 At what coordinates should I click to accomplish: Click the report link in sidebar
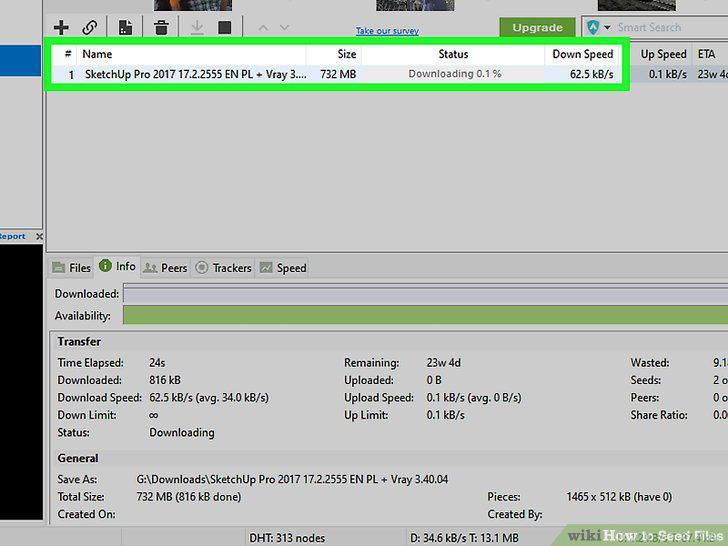point(13,236)
